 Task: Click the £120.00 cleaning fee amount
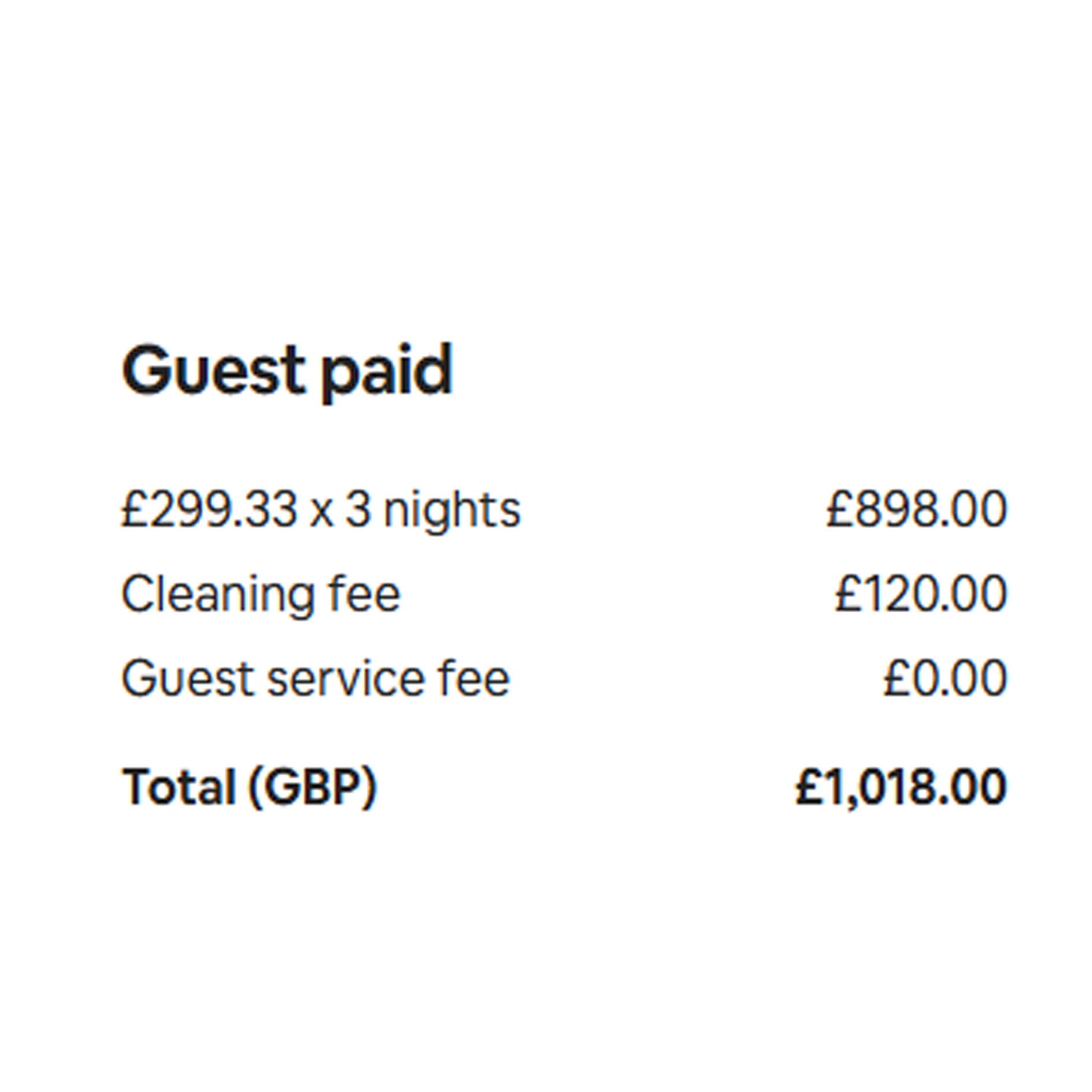(921, 594)
